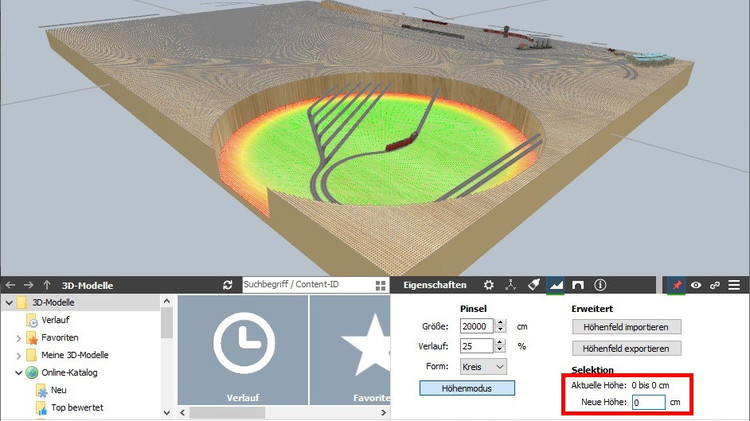Click the tile list horizontal scrollbar thumb
The image size is (750, 421).
[227, 412]
